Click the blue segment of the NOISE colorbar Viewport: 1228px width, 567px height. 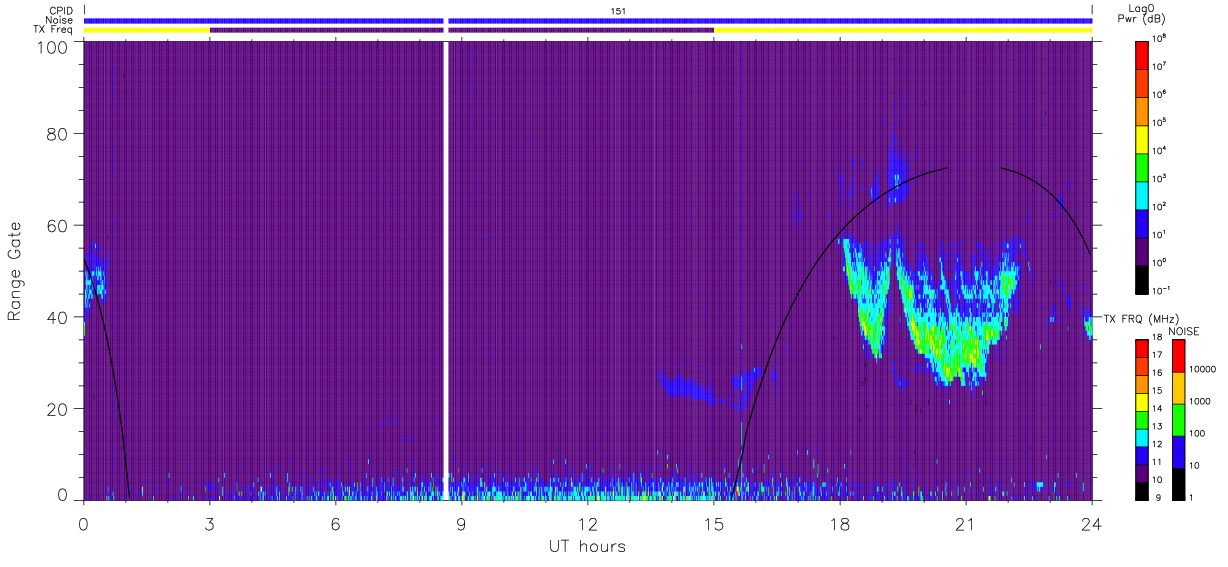1178,452
